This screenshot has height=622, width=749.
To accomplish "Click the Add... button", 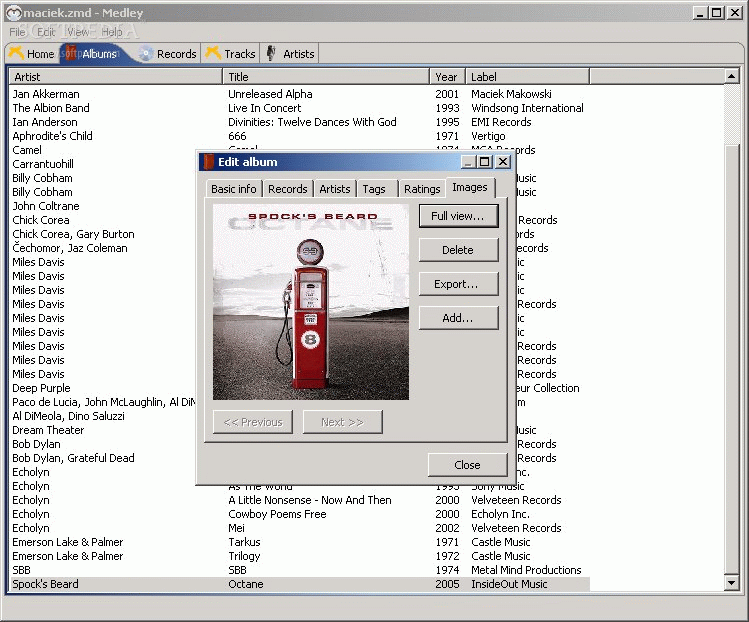I will 458,318.
